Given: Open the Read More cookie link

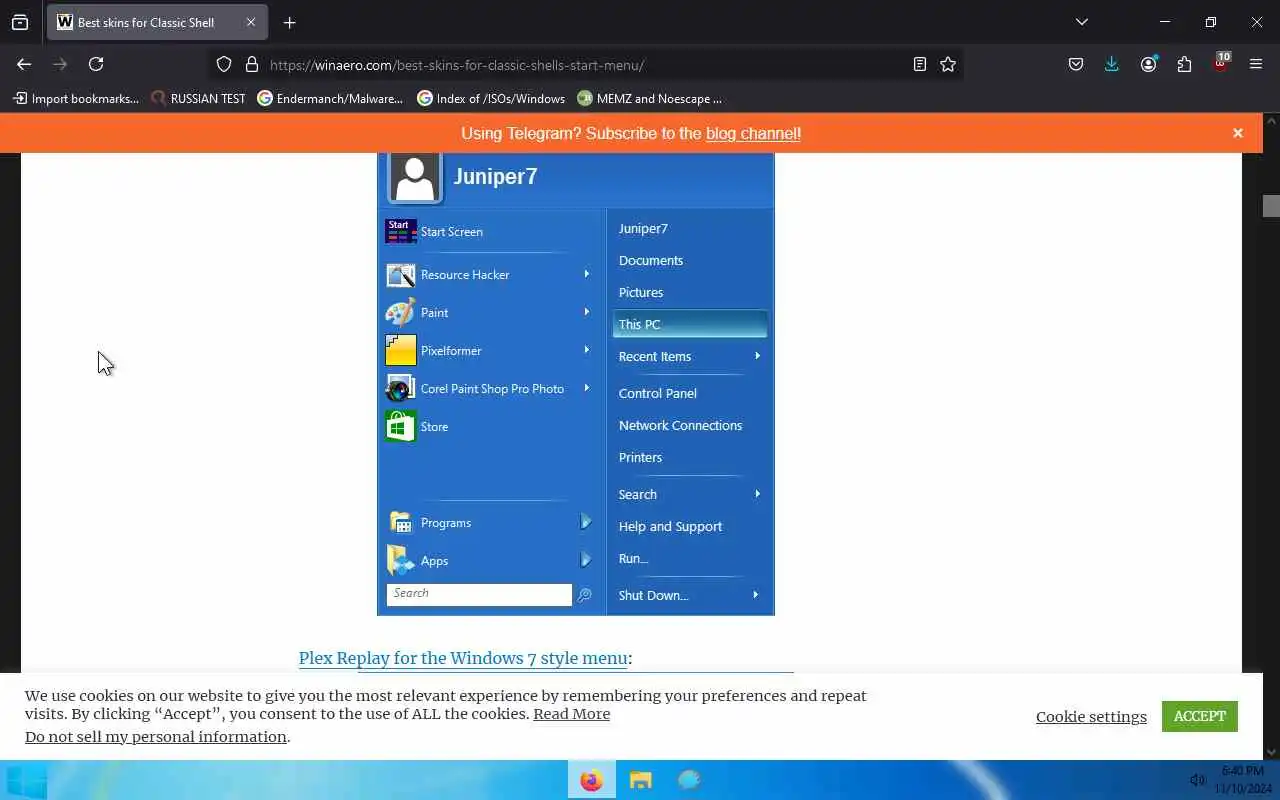Looking at the screenshot, I should [571, 713].
